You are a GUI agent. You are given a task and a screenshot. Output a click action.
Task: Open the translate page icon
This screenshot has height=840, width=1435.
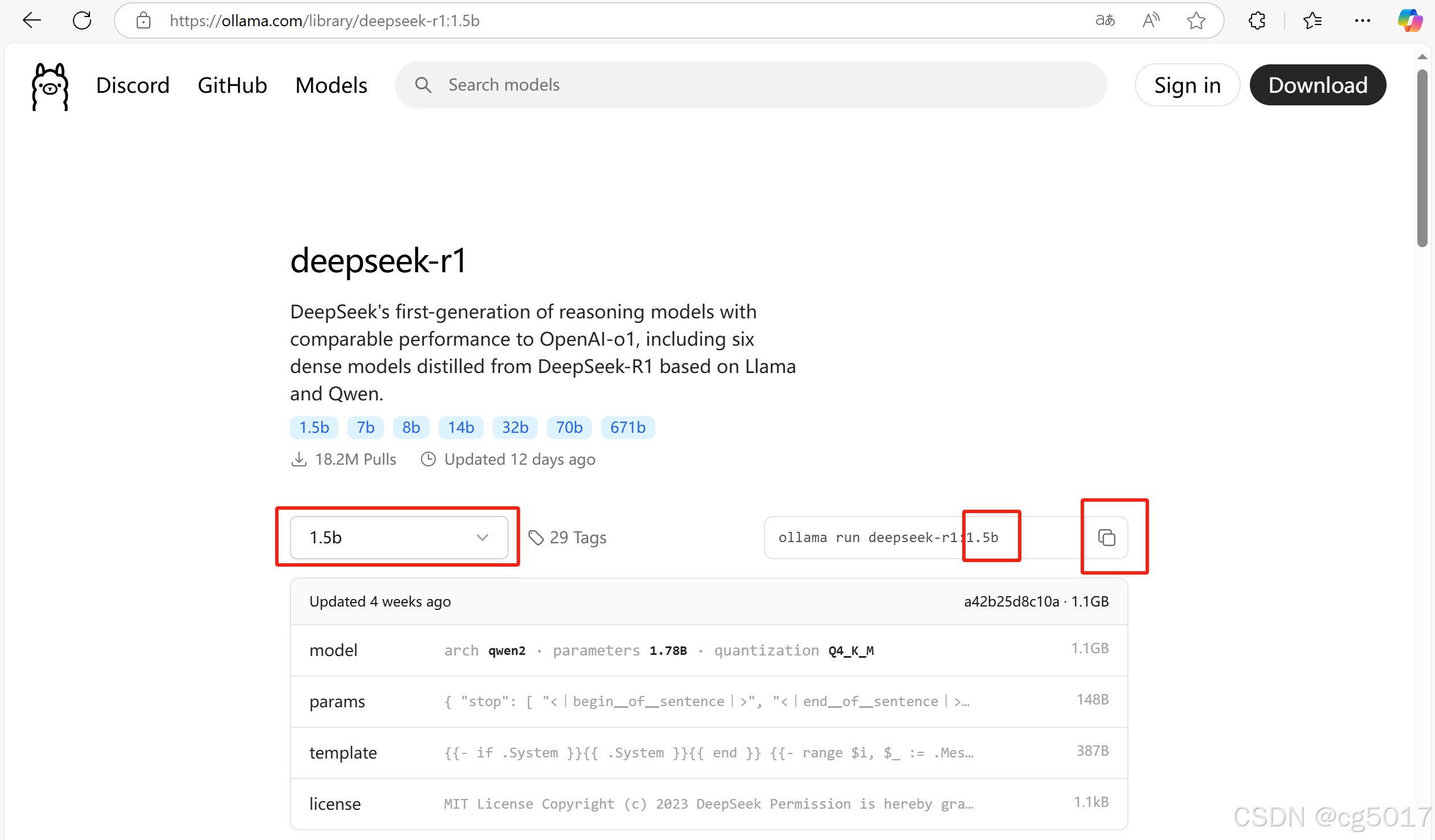[1105, 21]
